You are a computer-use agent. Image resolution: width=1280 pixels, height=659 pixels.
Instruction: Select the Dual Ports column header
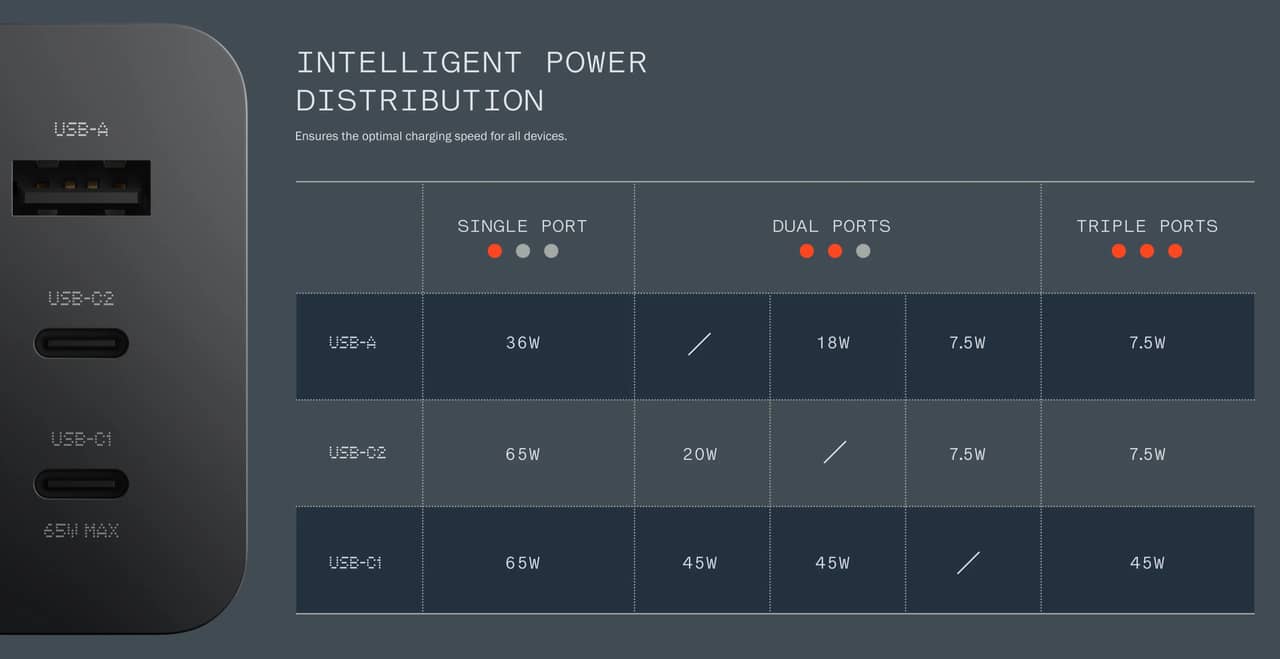[831, 226]
